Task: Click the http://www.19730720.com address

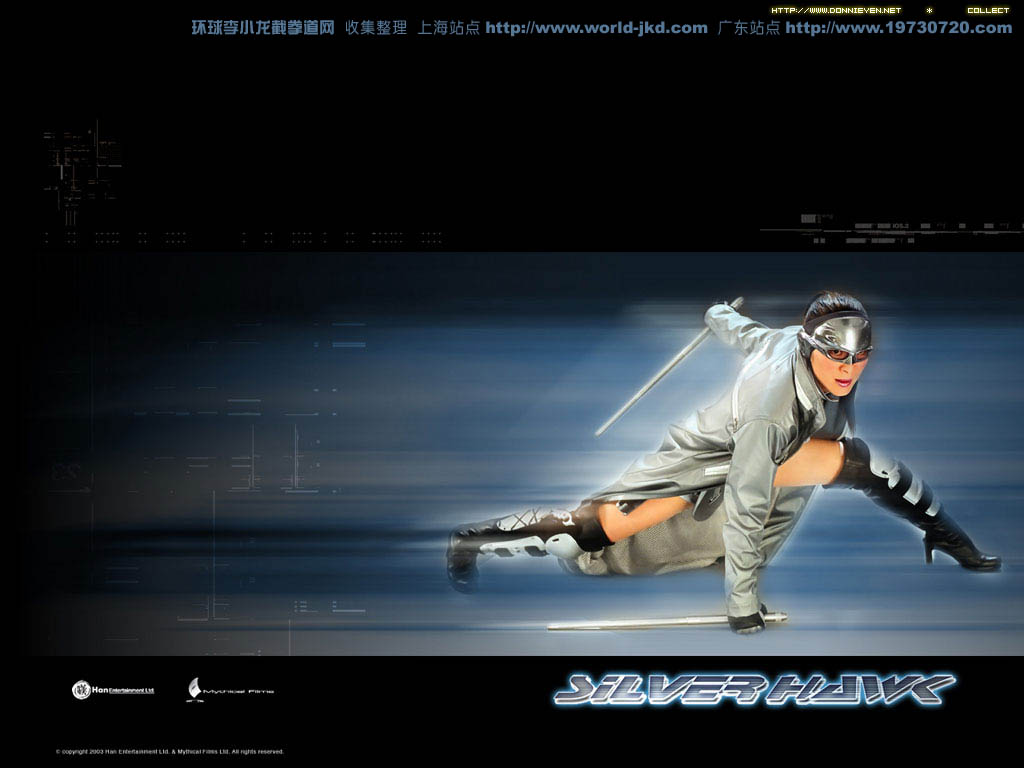Action: pos(899,28)
